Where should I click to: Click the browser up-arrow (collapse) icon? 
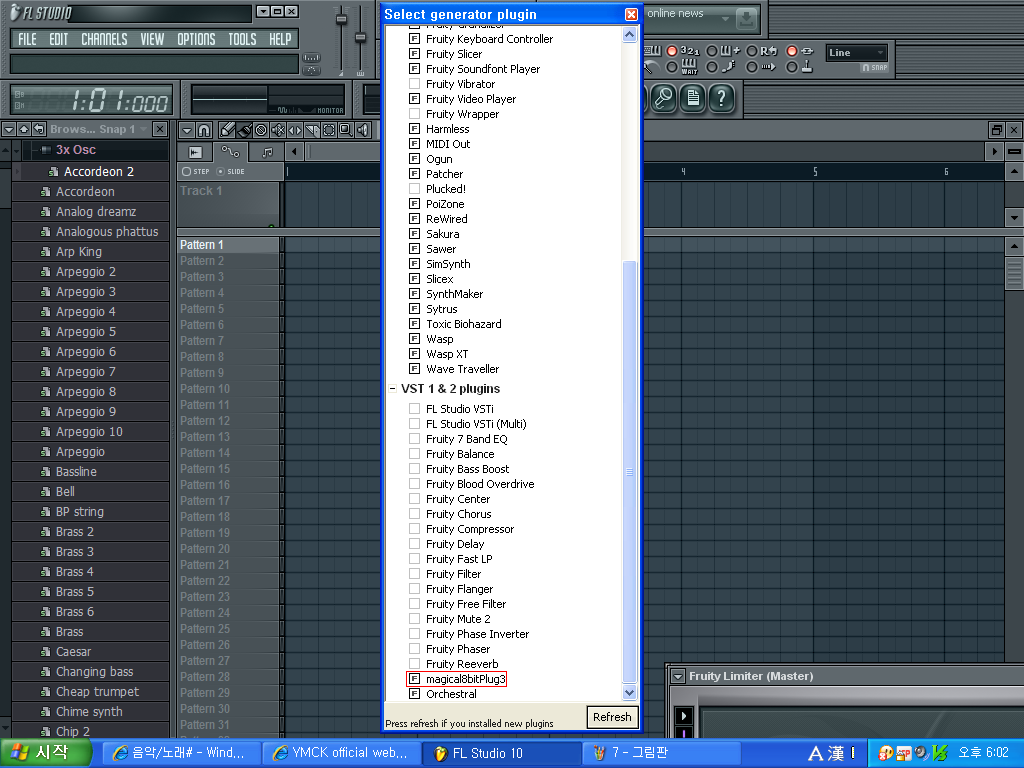point(24,129)
